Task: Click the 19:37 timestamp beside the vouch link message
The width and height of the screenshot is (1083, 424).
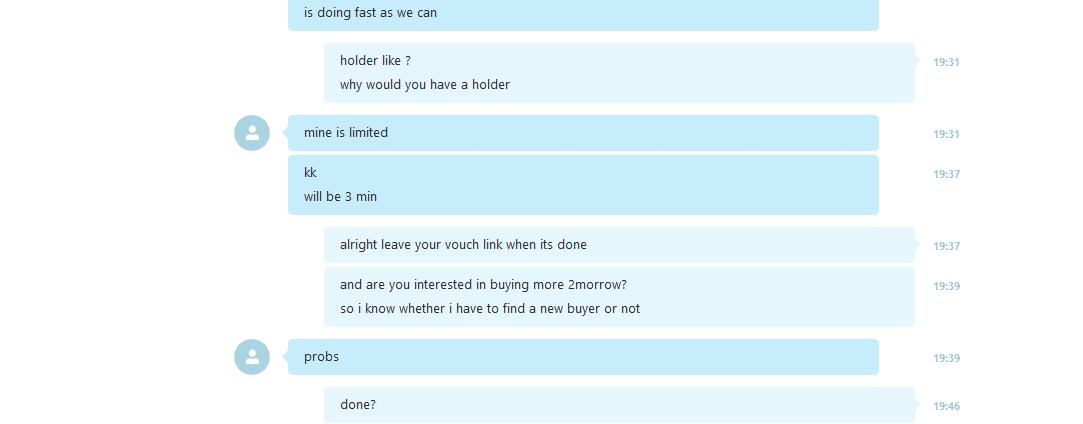Action: click(x=946, y=246)
